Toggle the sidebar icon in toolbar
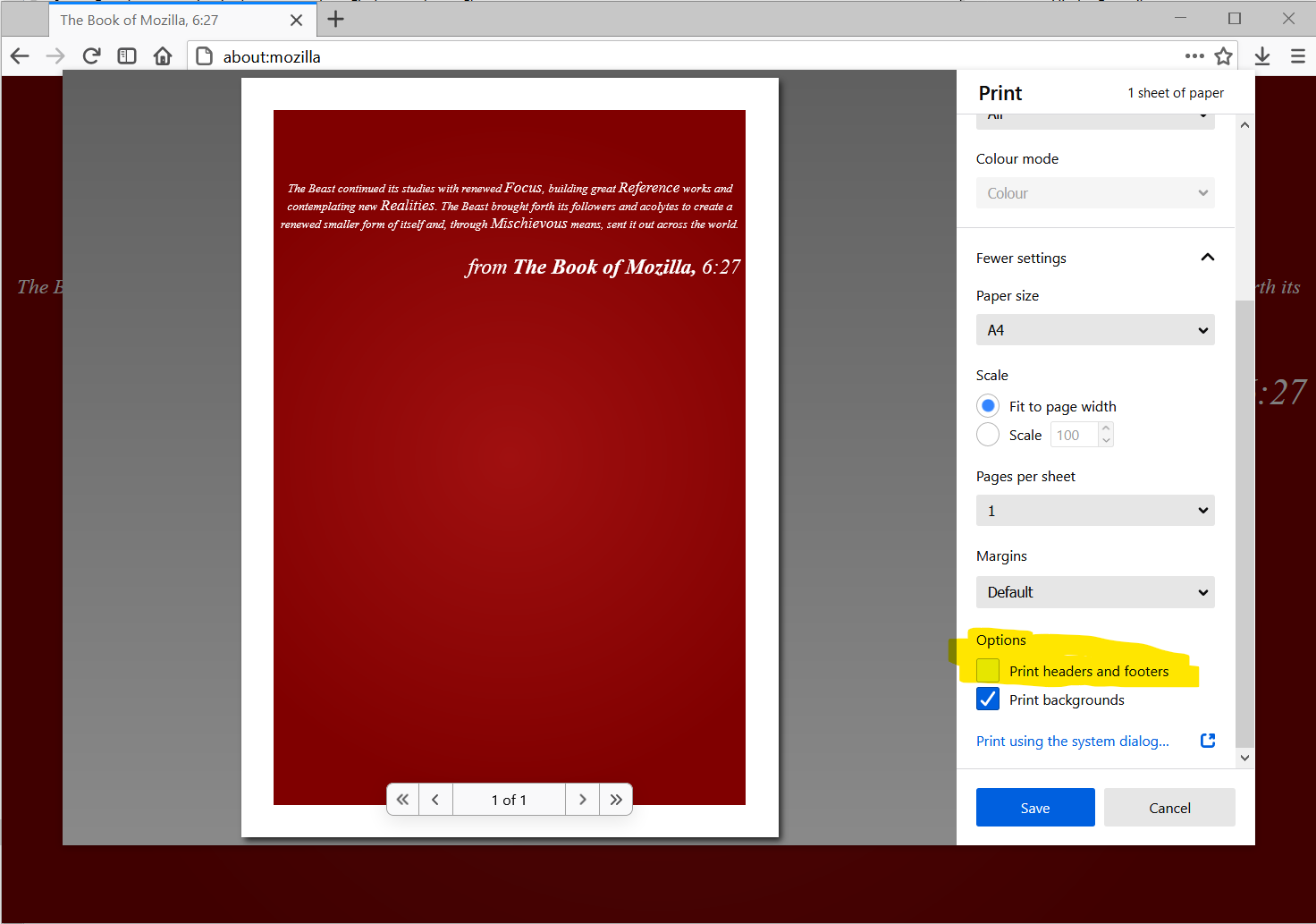The height and width of the screenshot is (924, 1316). point(127,56)
